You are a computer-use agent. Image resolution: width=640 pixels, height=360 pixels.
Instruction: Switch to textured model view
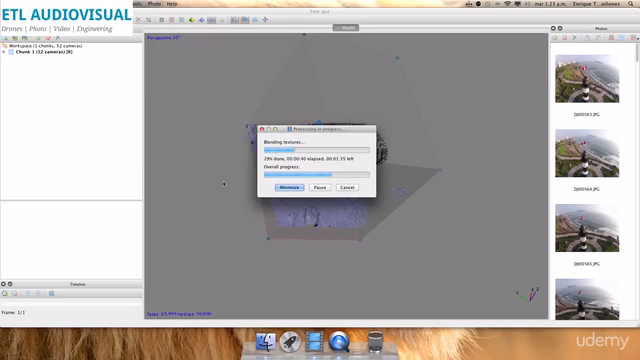click(x=222, y=20)
